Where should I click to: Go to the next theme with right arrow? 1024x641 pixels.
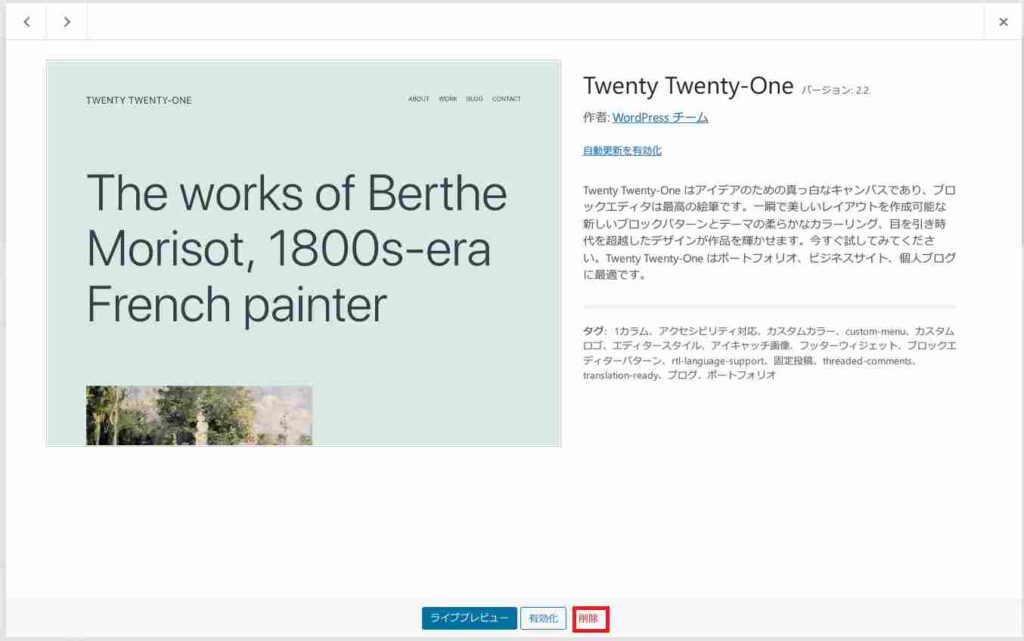coord(67,22)
